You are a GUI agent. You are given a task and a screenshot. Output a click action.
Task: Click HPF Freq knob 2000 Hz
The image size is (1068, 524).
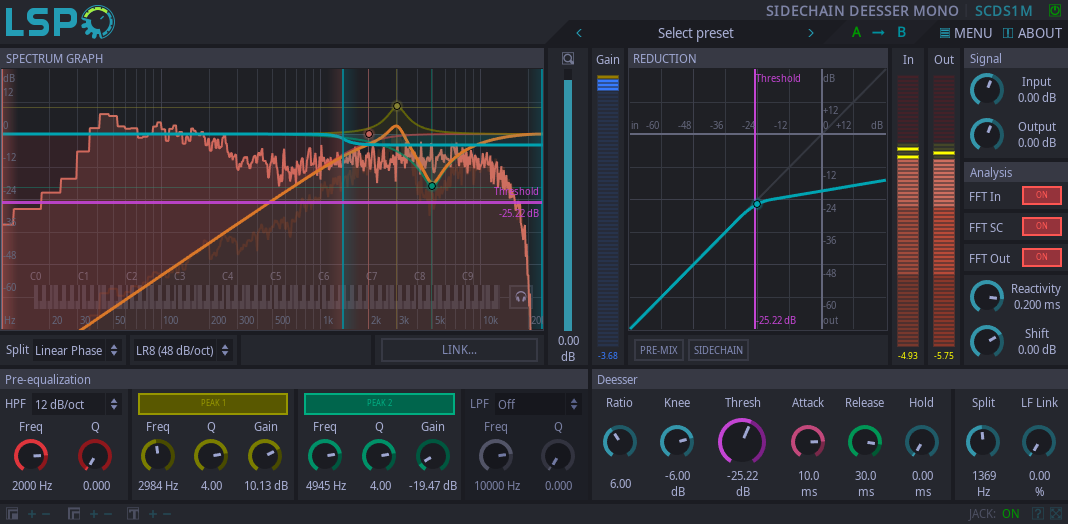point(31,456)
